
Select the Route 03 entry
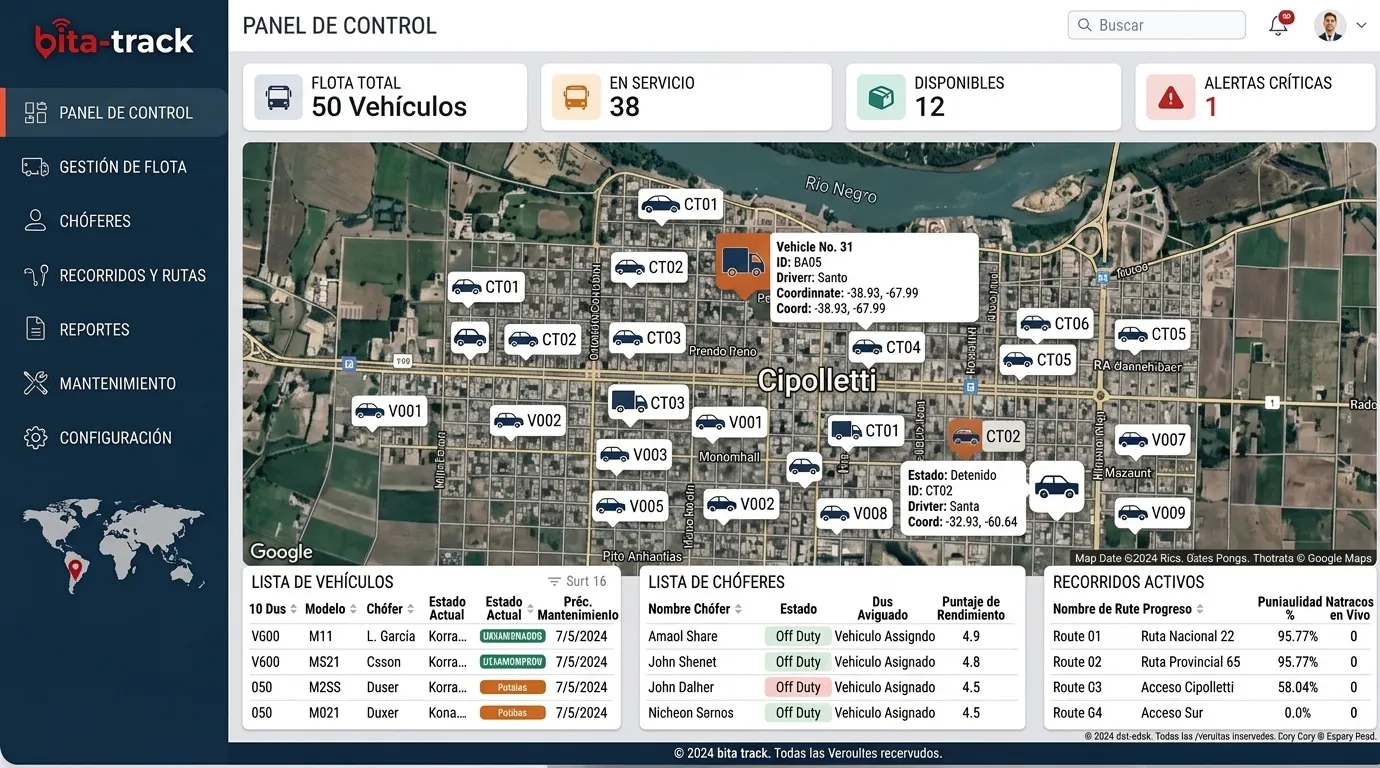[x=1077, y=688]
